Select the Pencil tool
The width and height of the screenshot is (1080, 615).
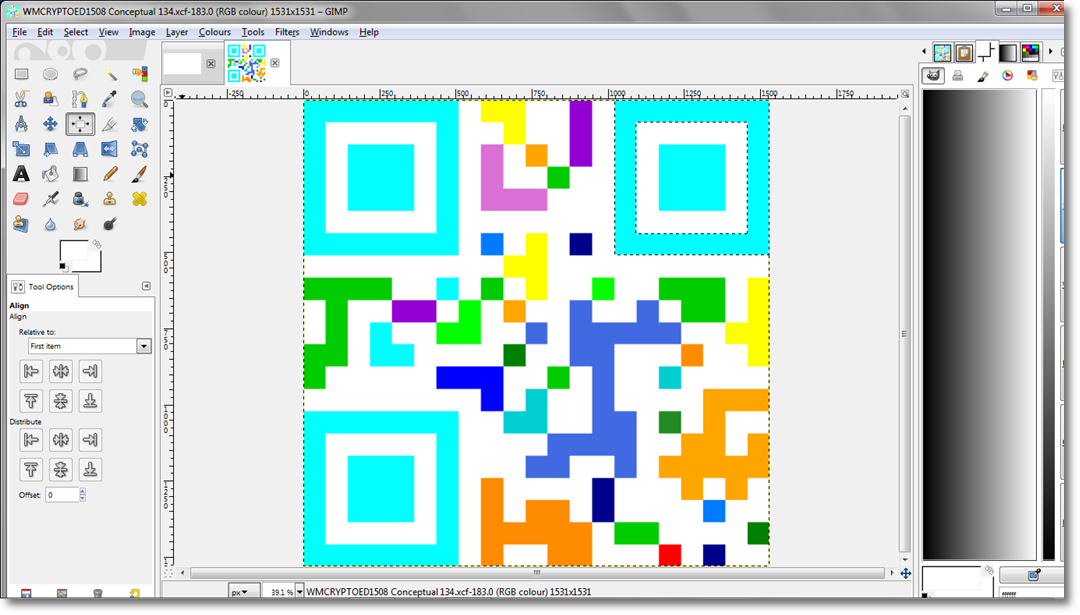pos(110,174)
